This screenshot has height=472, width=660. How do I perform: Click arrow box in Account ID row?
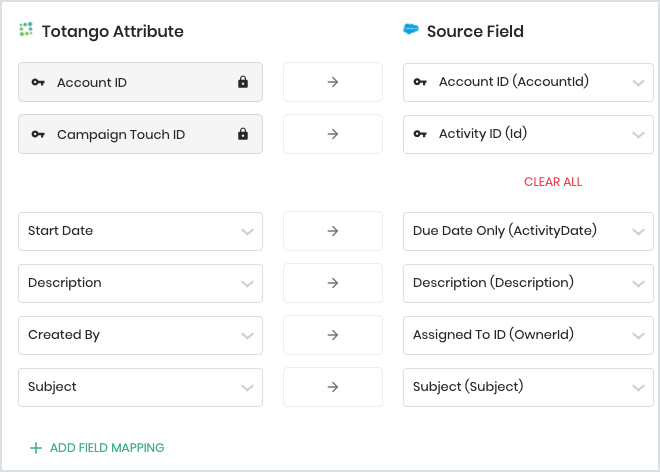click(x=333, y=82)
